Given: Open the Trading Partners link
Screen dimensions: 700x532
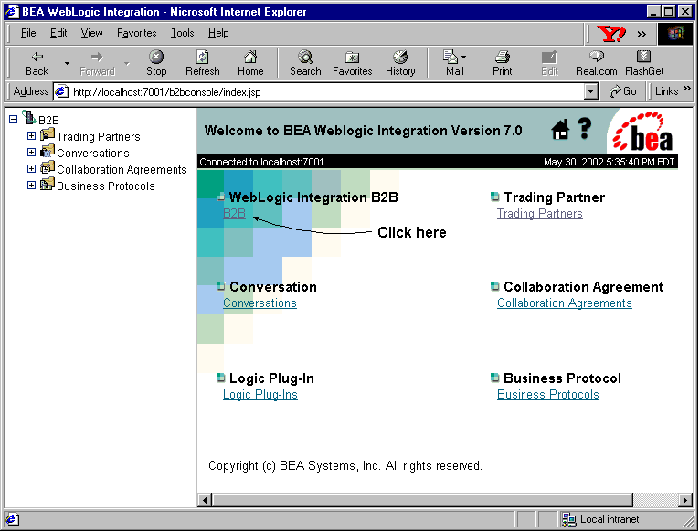Looking at the screenshot, I should (540, 213).
